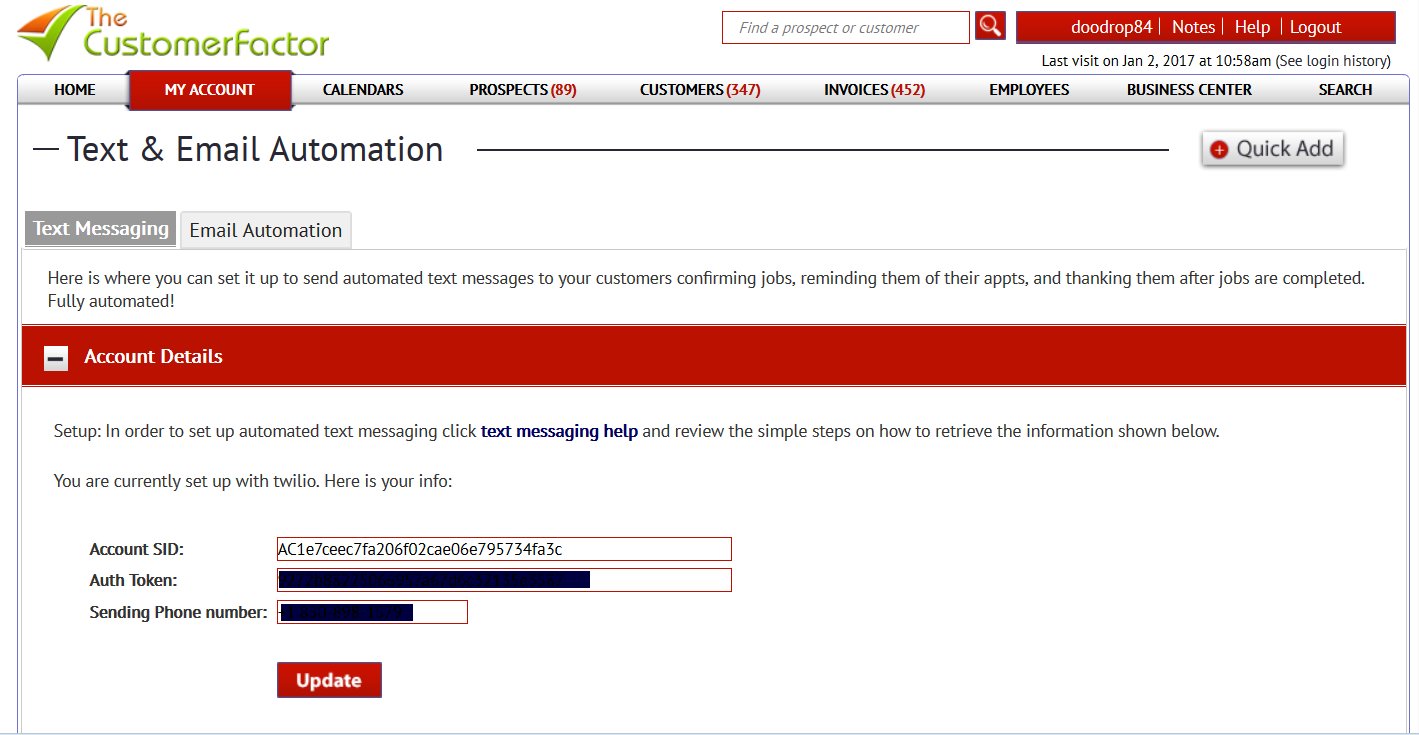The image size is (1419, 735).
Task: Open the Home menu item
Action: (x=75, y=90)
